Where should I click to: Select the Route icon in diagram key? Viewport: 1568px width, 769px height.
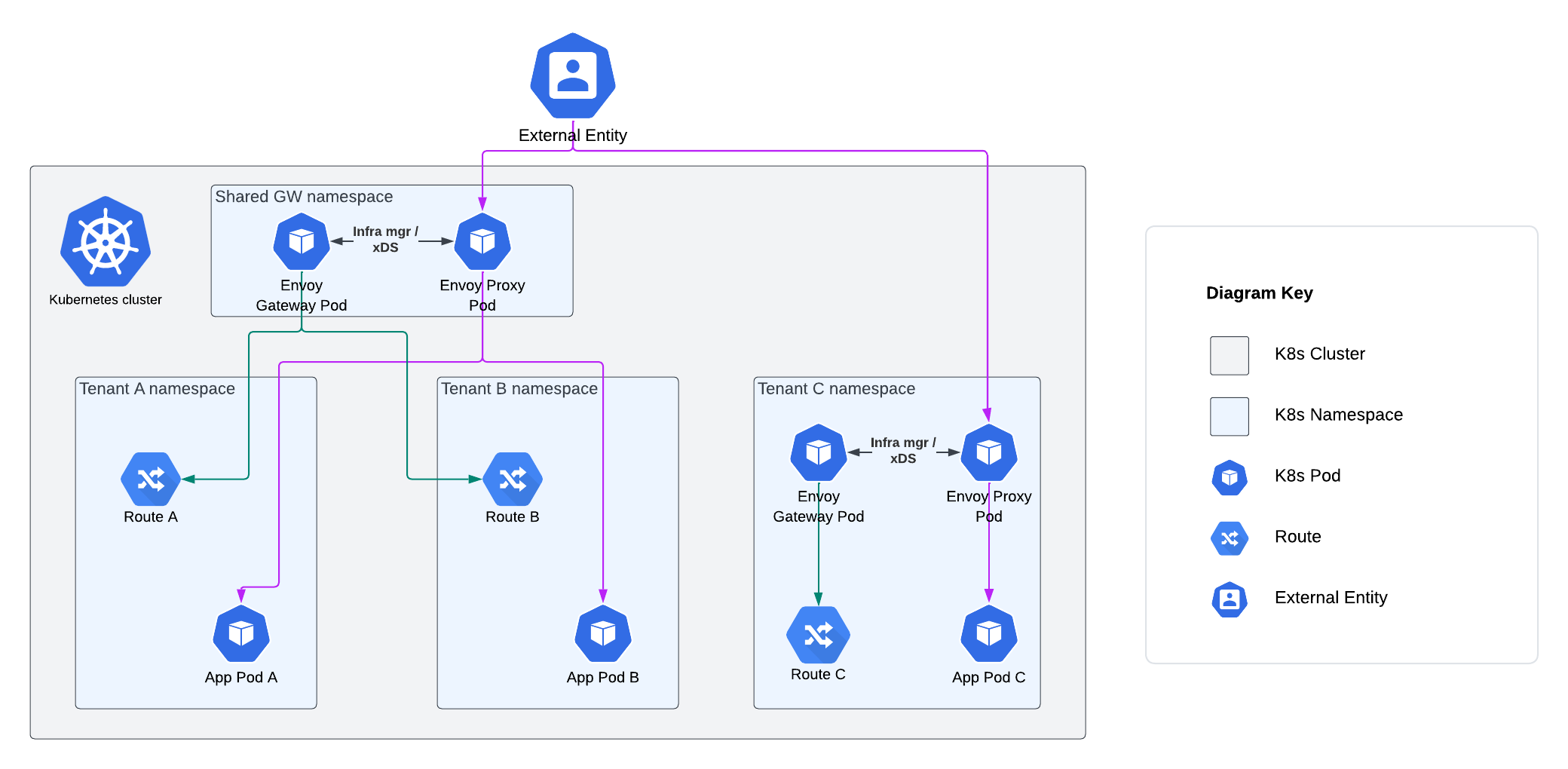coord(1230,538)
